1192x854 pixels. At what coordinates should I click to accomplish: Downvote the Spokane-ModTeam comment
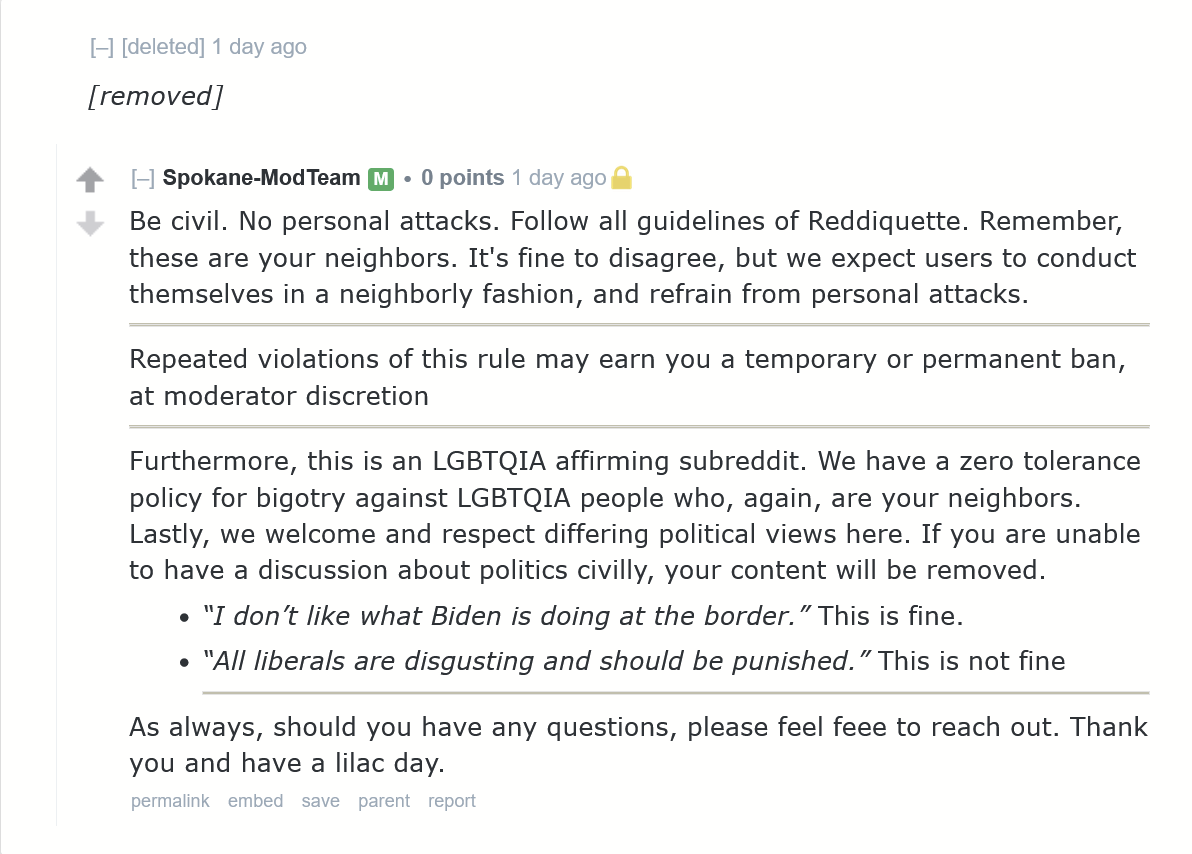pos(90,224)
